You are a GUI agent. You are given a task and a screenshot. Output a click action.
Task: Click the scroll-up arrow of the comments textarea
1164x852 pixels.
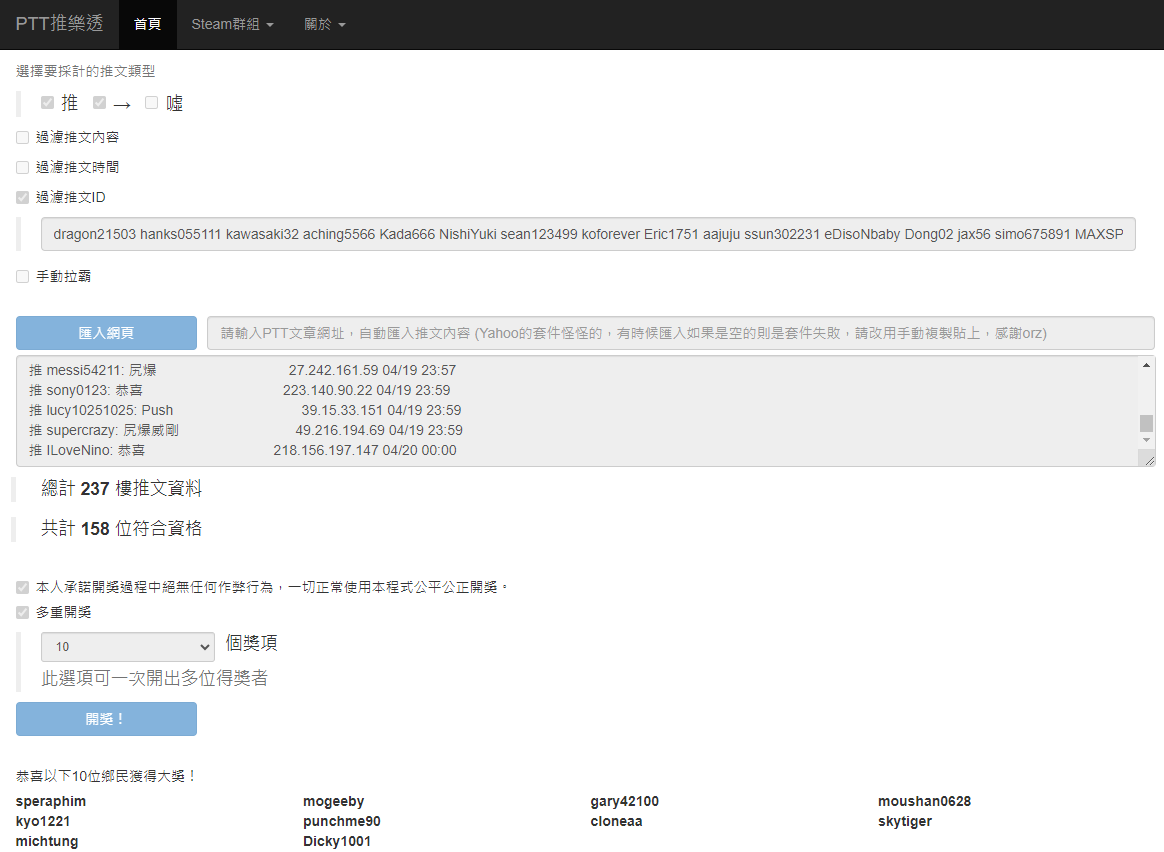tap(1146, 365)
